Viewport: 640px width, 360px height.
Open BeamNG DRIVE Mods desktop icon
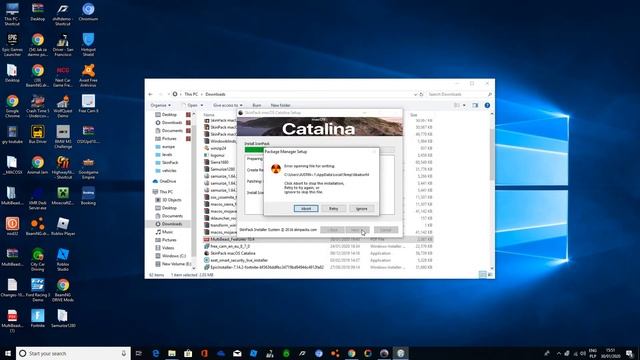(x=63, y=290)
